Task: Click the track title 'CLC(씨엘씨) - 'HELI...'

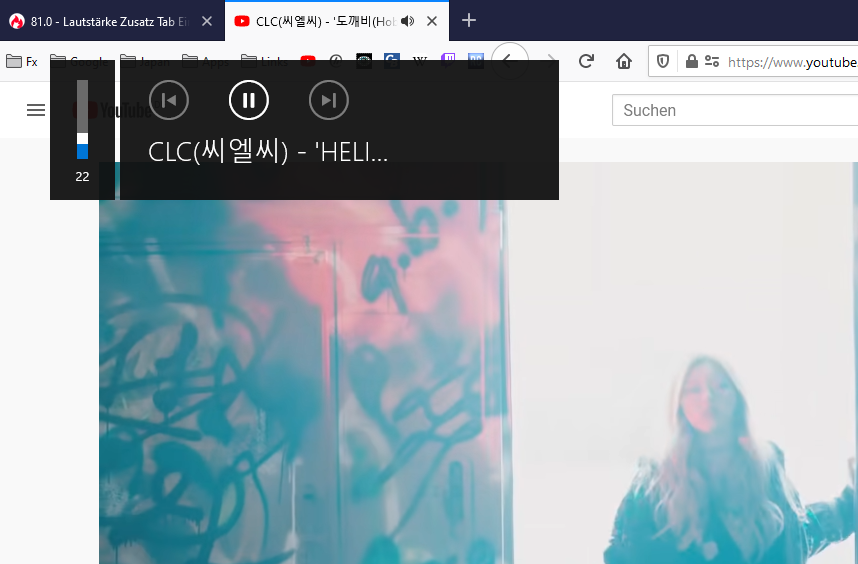Action: (268, 152)
